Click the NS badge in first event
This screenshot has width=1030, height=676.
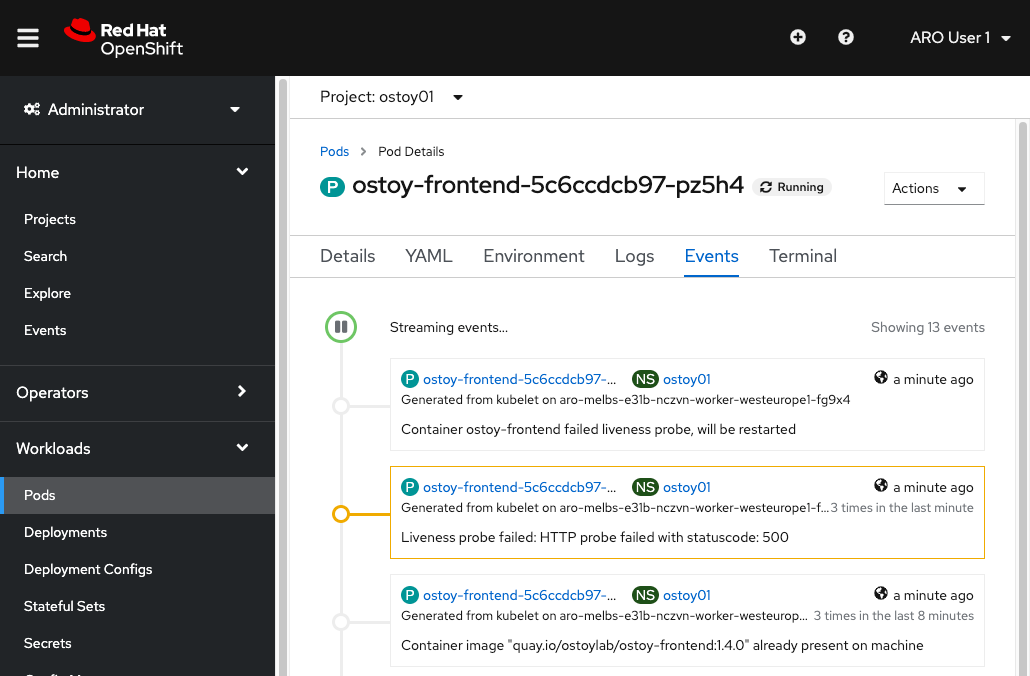645,379
